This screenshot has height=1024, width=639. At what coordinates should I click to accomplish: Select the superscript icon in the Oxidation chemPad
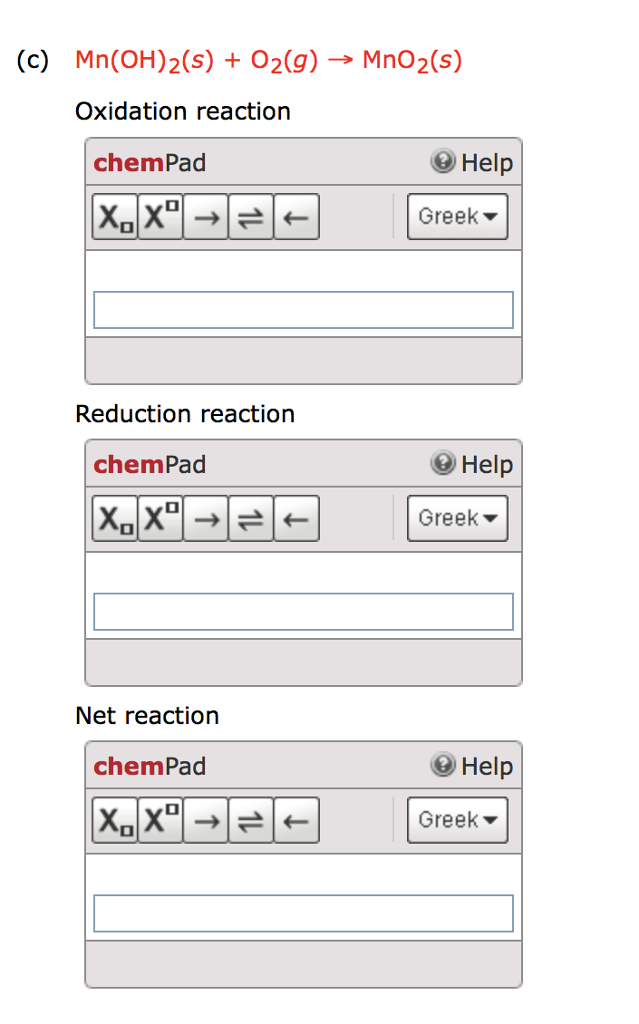(x=160, y=216)
